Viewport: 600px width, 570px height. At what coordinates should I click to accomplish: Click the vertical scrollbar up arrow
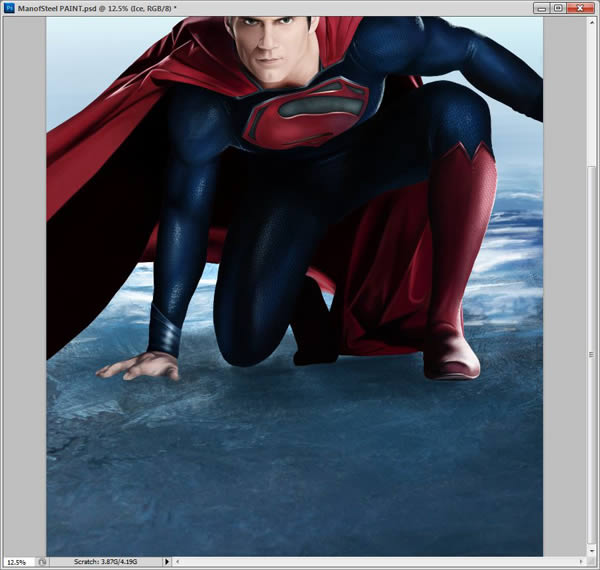pyautogui.click(x=591, y=21)
